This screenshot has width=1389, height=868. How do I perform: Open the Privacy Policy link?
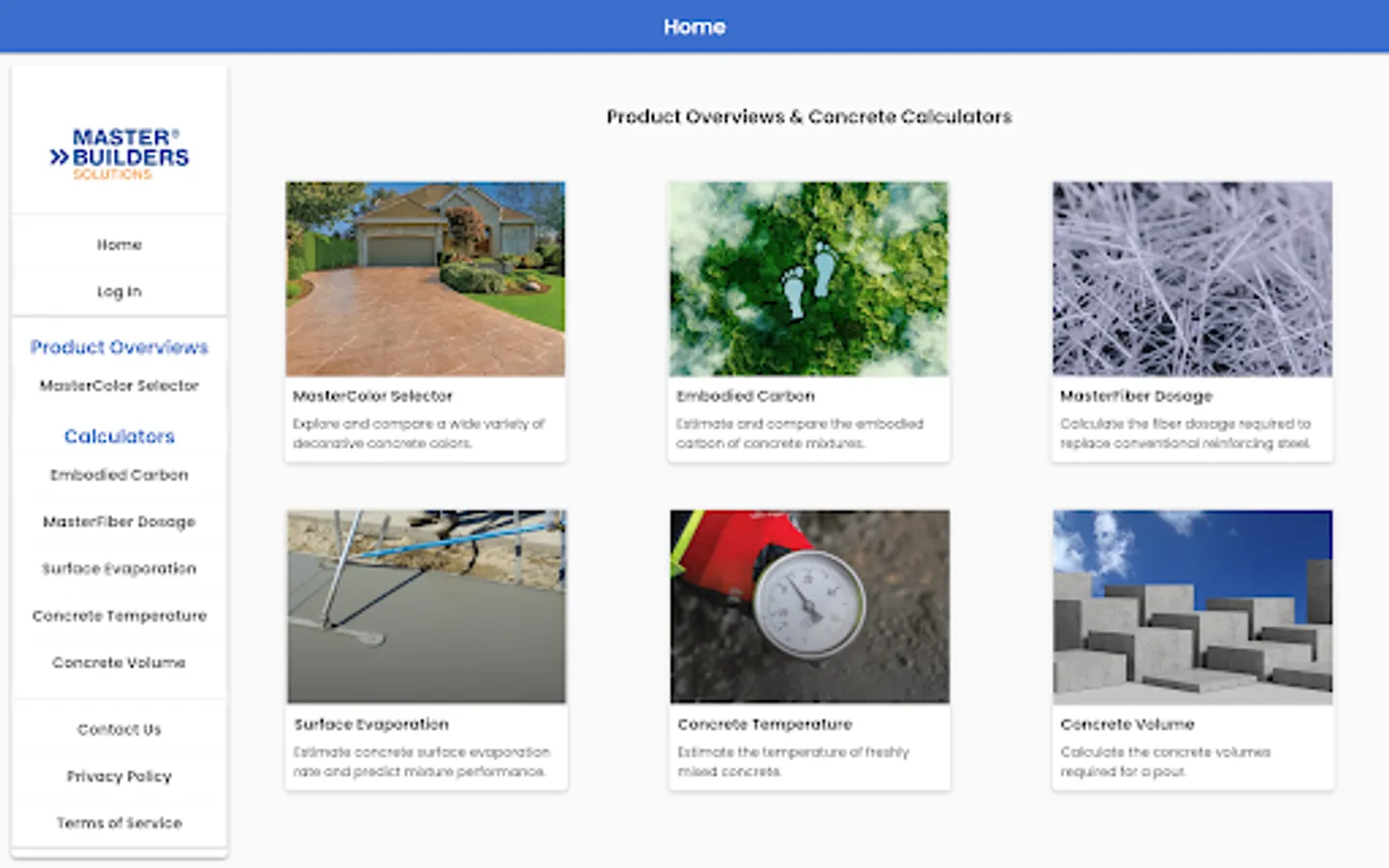click(120, 776)
